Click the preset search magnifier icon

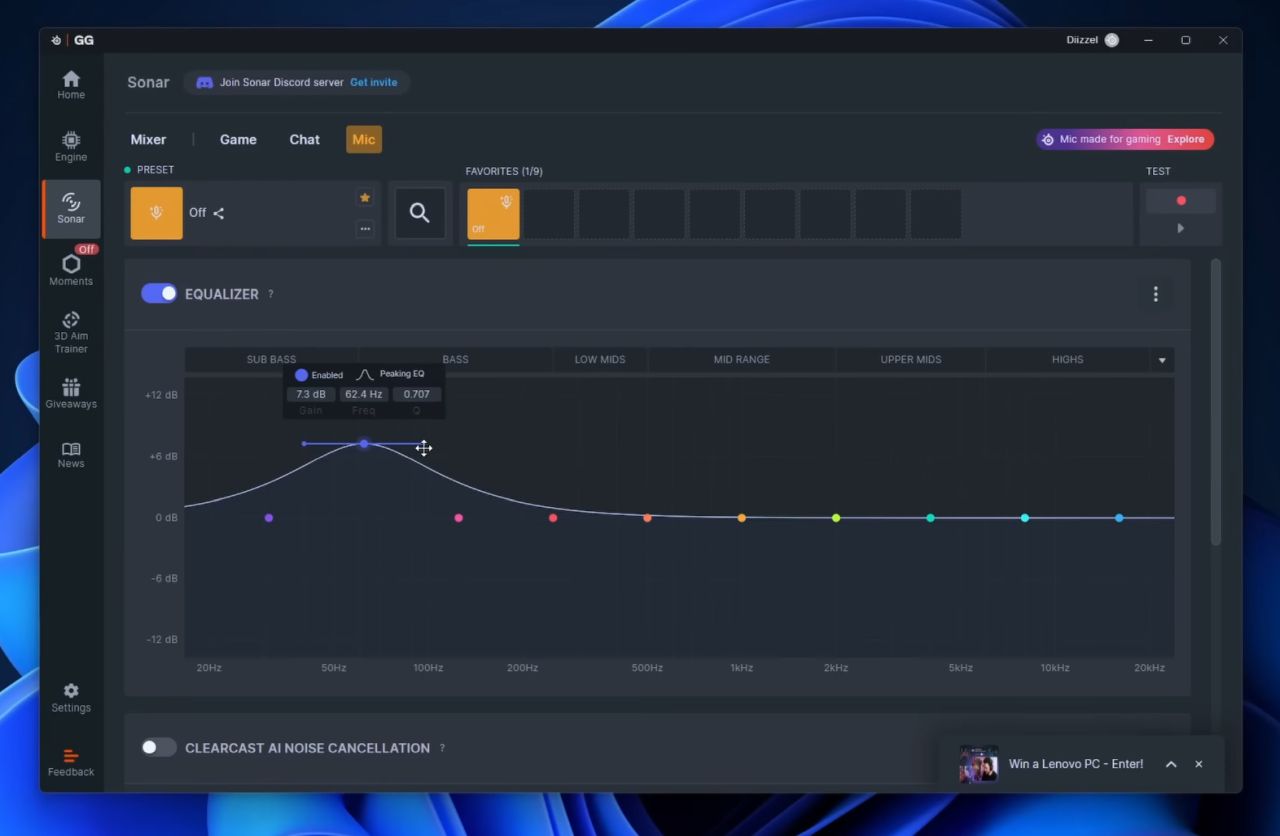420,212
